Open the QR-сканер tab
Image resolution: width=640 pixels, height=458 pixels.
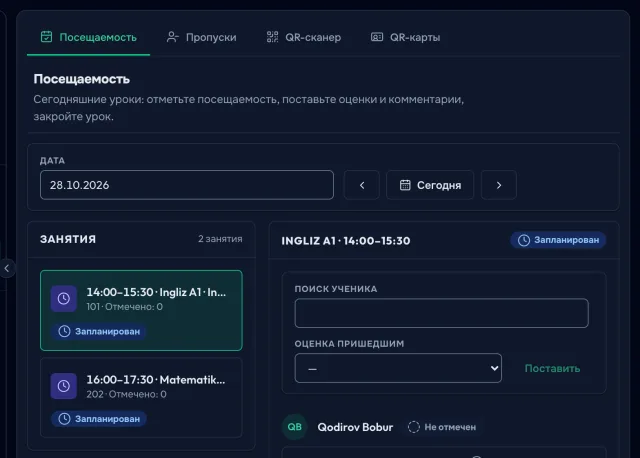click(x=303, y=37)
